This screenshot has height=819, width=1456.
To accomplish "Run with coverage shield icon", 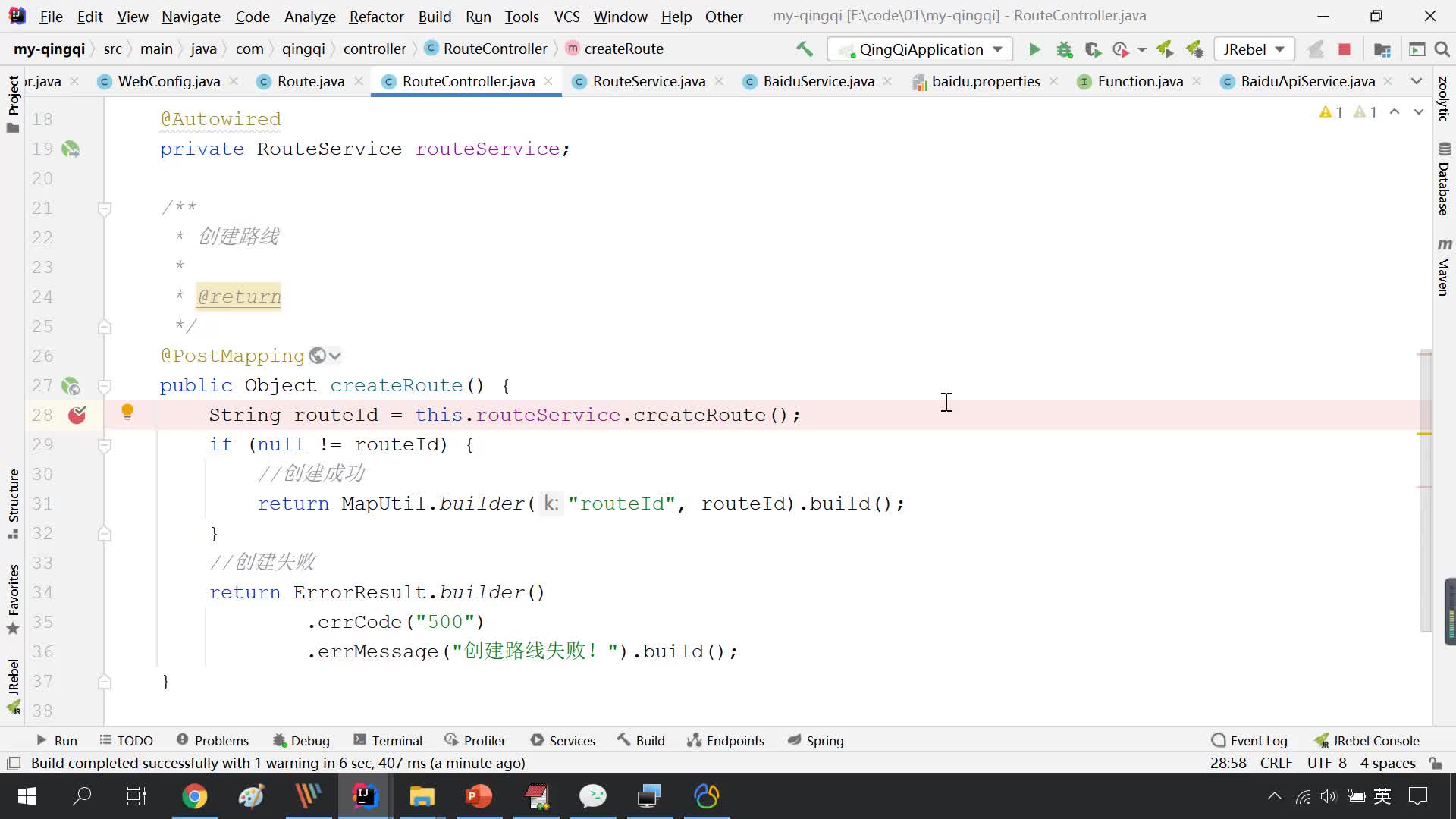I will click(x=1093, y=49).
